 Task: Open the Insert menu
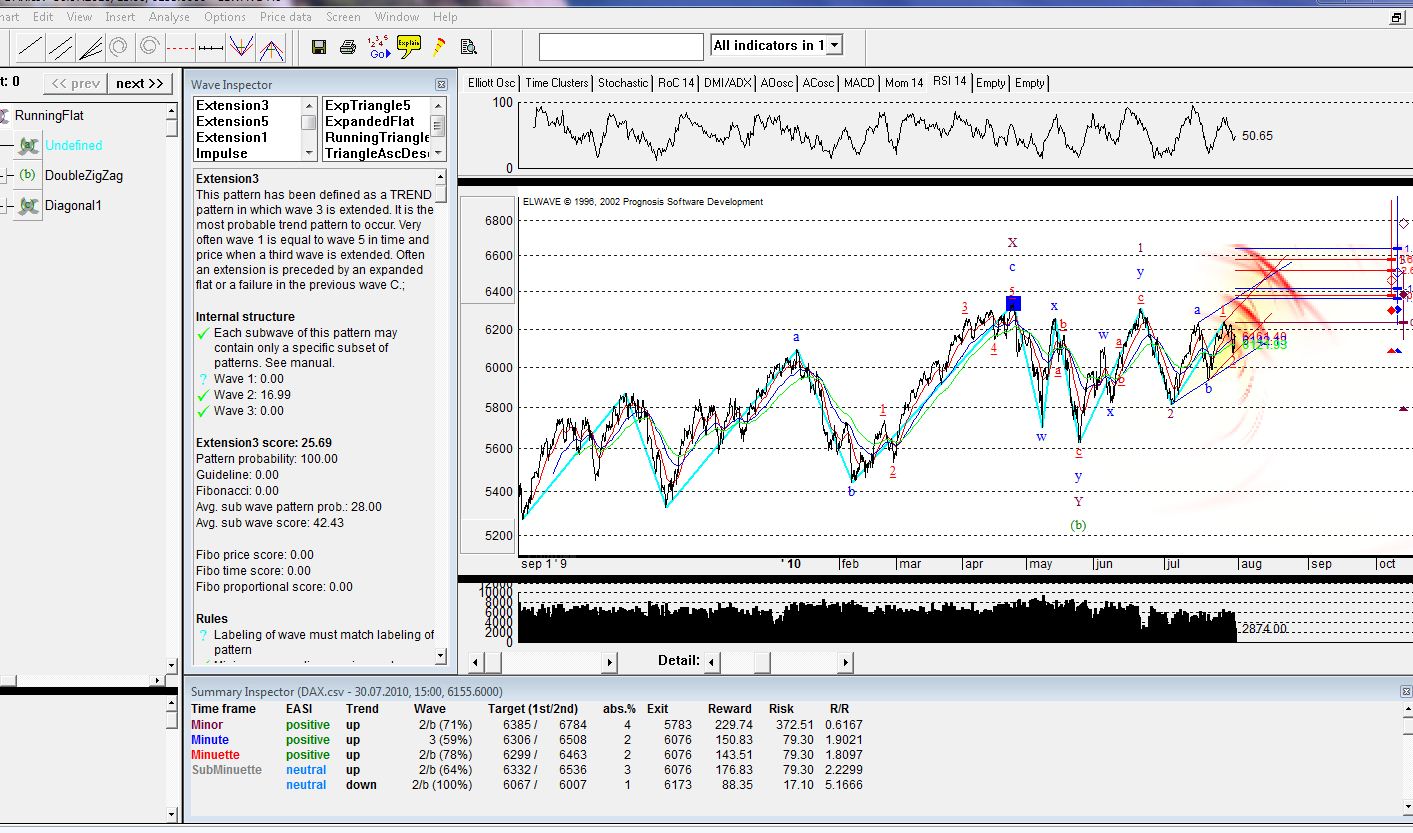tap(120, 17)
